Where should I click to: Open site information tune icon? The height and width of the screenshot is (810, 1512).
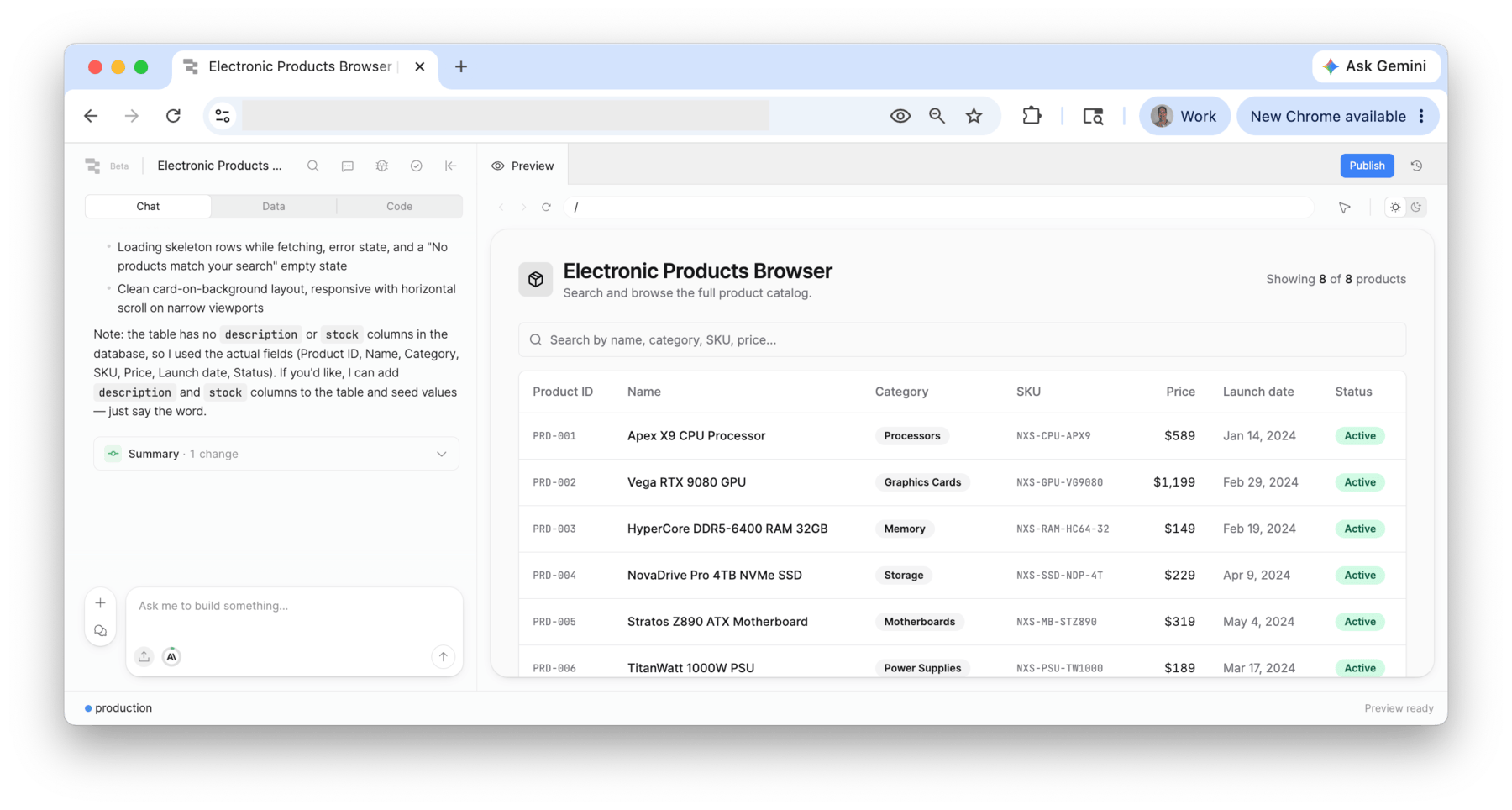point(223,116)
